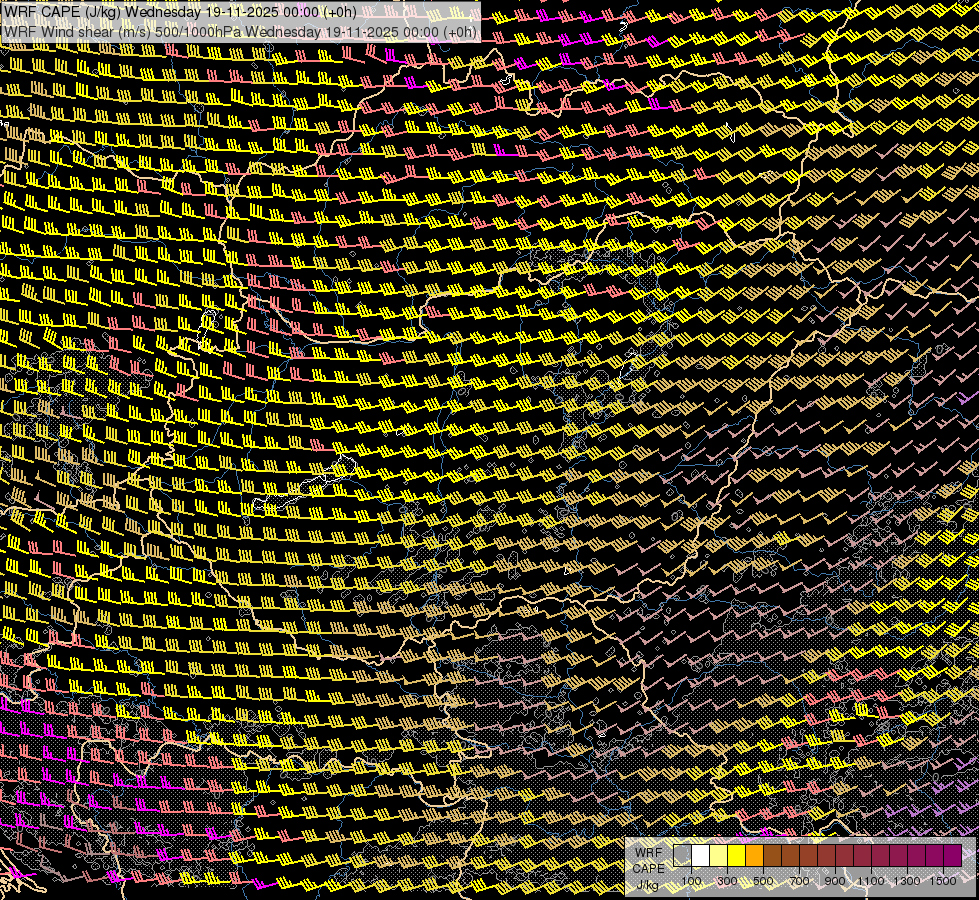Click the 900 legend value

(x=835, y=881)
